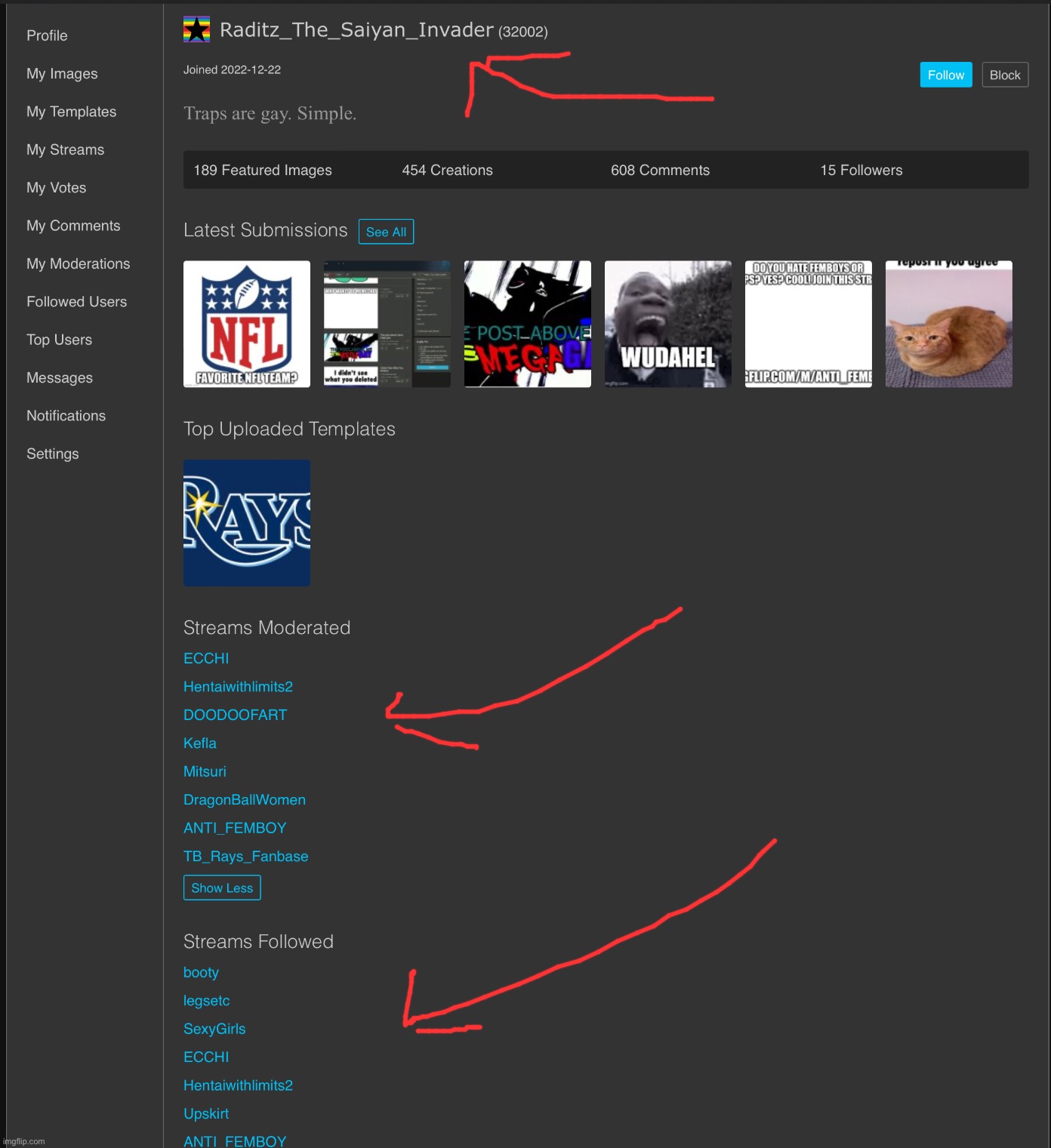The height and width of the screenshot is (1148, 1051).
Task: Open booty followed stream
Action: click(201, 972)
